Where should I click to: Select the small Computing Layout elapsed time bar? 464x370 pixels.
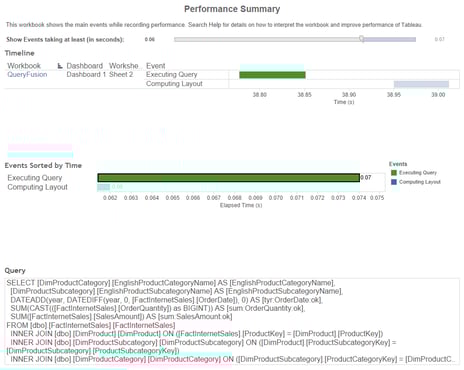point(103,187)
